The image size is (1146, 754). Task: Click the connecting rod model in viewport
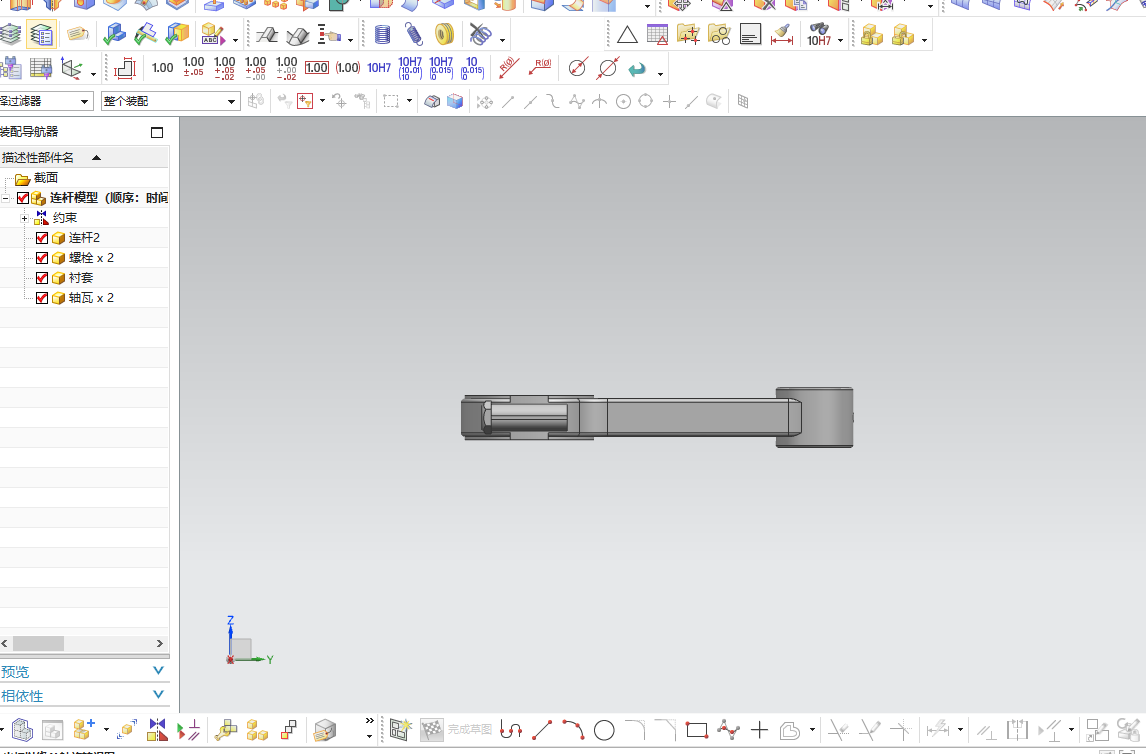657,417
